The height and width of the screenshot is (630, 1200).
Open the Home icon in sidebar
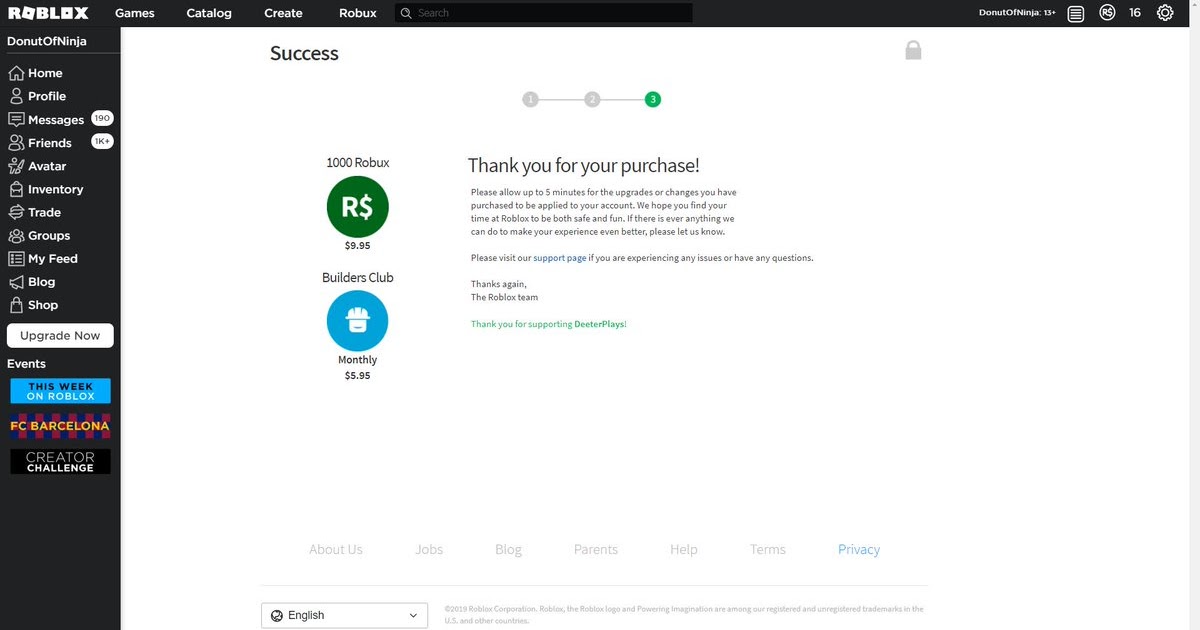click(16, 73)
